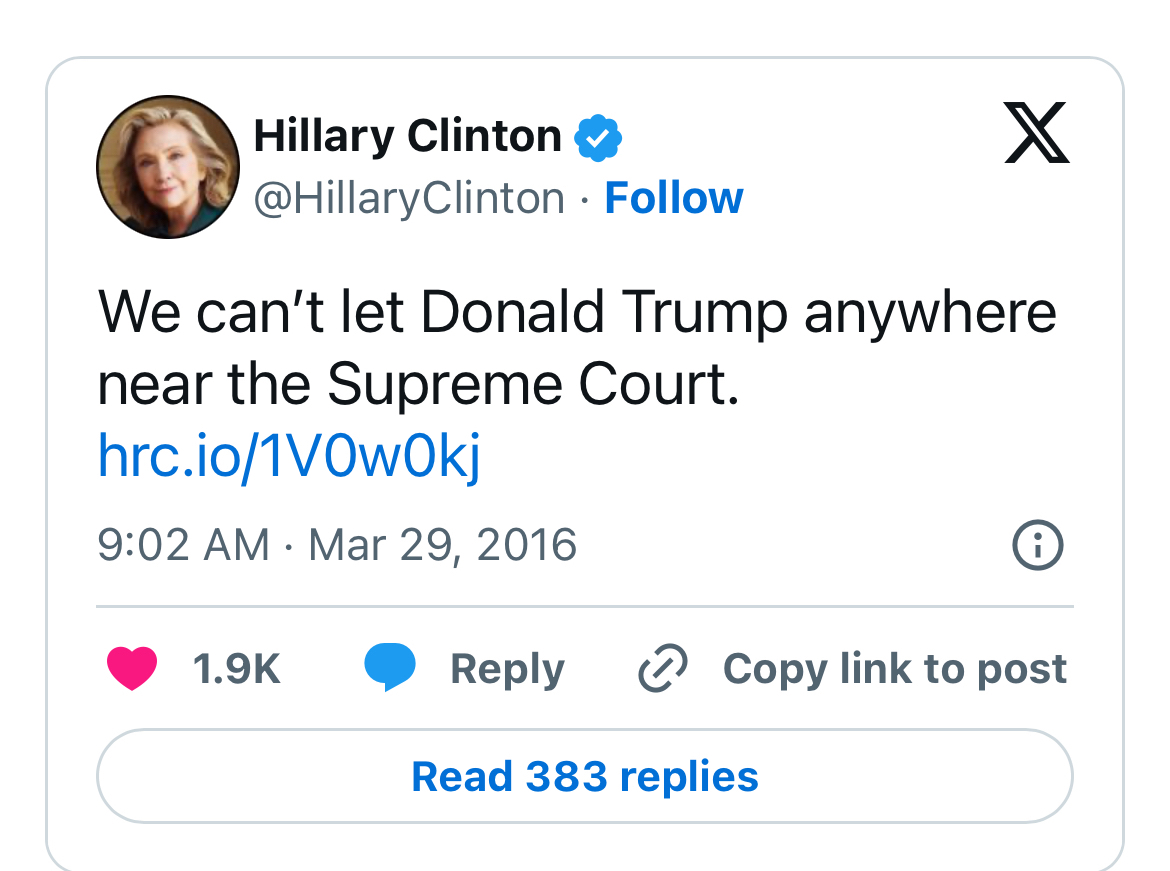1170x871 pixels.
Task: Click the 9:02 AM timestamp
Action: [183, 546]
